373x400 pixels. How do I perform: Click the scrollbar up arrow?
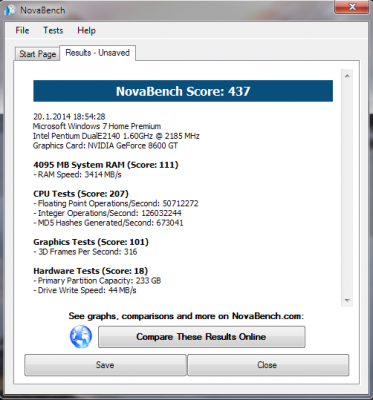(x=347, y=76)
